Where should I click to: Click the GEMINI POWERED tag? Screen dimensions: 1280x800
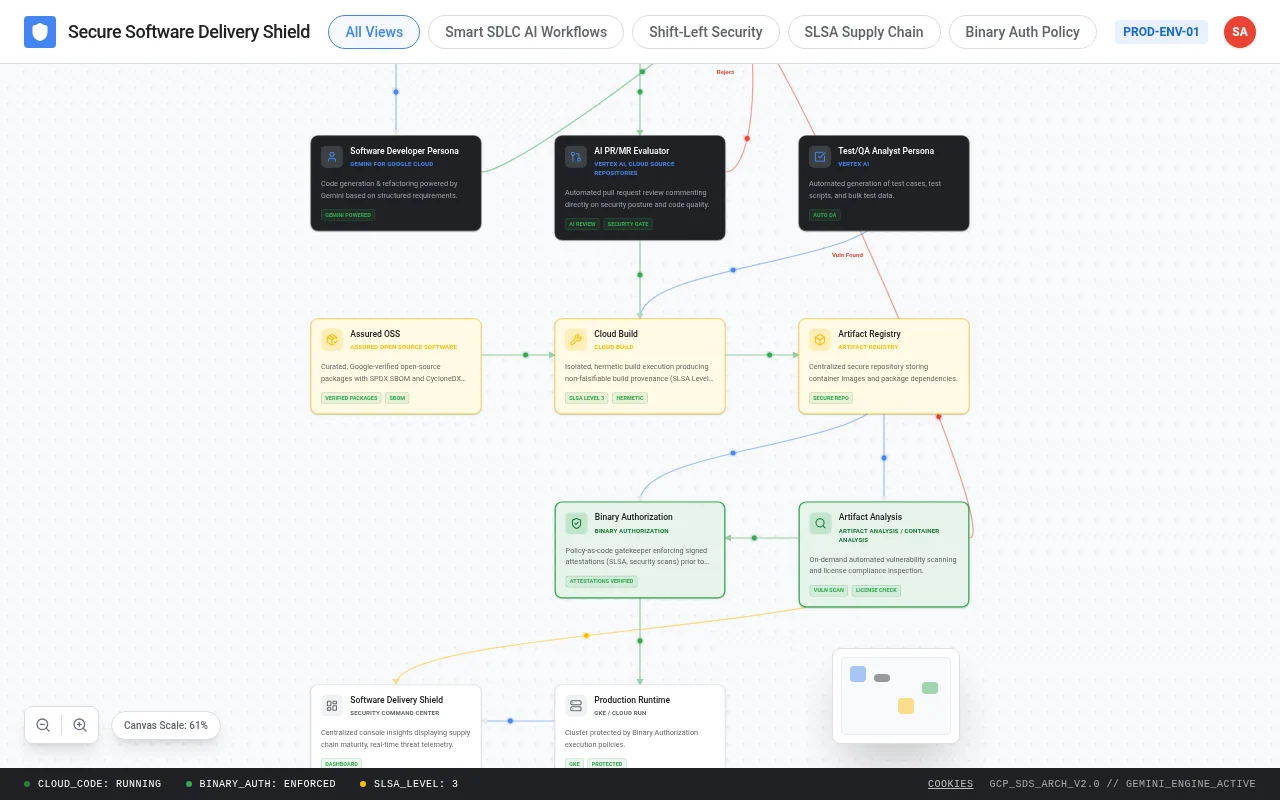pyautogui.click(x=348, y=215)
